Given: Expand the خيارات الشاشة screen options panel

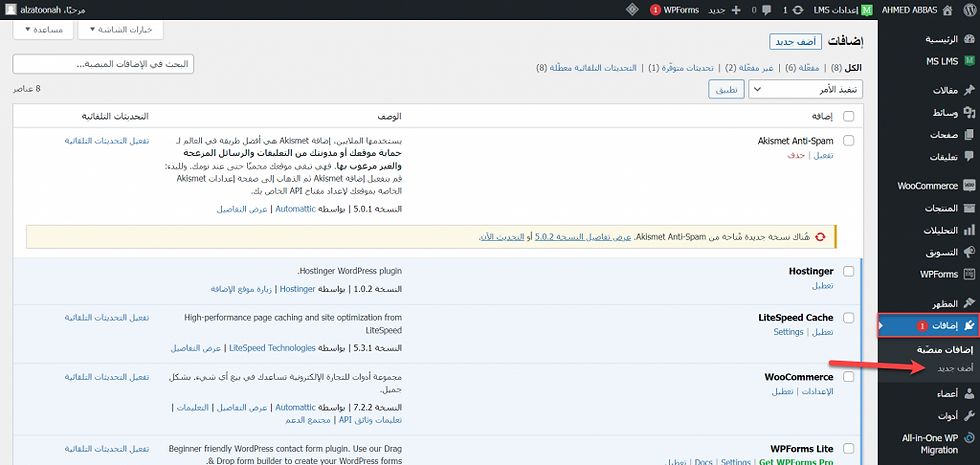Looking at the screenshot, I should [x=121, y=29].
